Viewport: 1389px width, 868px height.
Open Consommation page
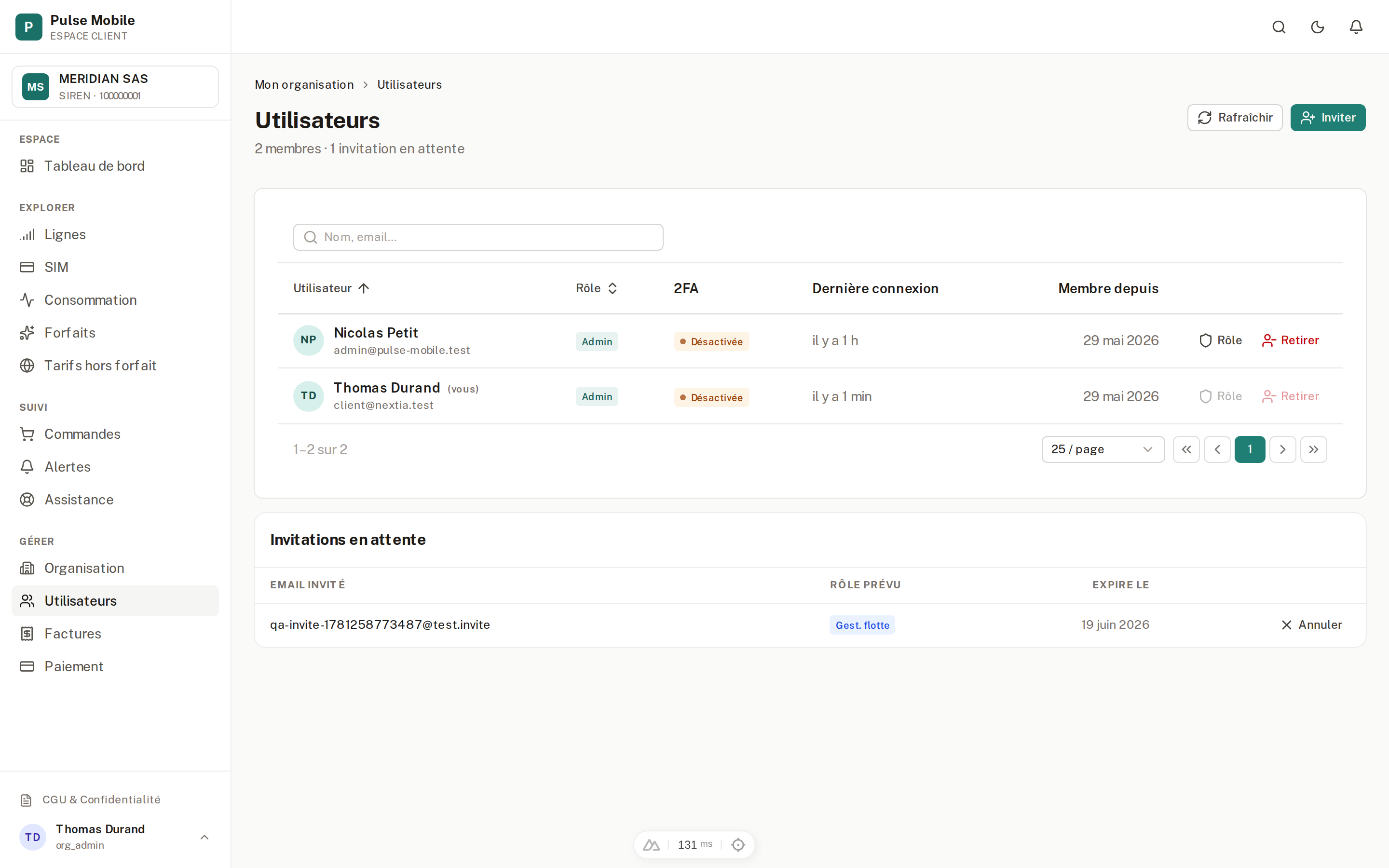pos(115,299)
